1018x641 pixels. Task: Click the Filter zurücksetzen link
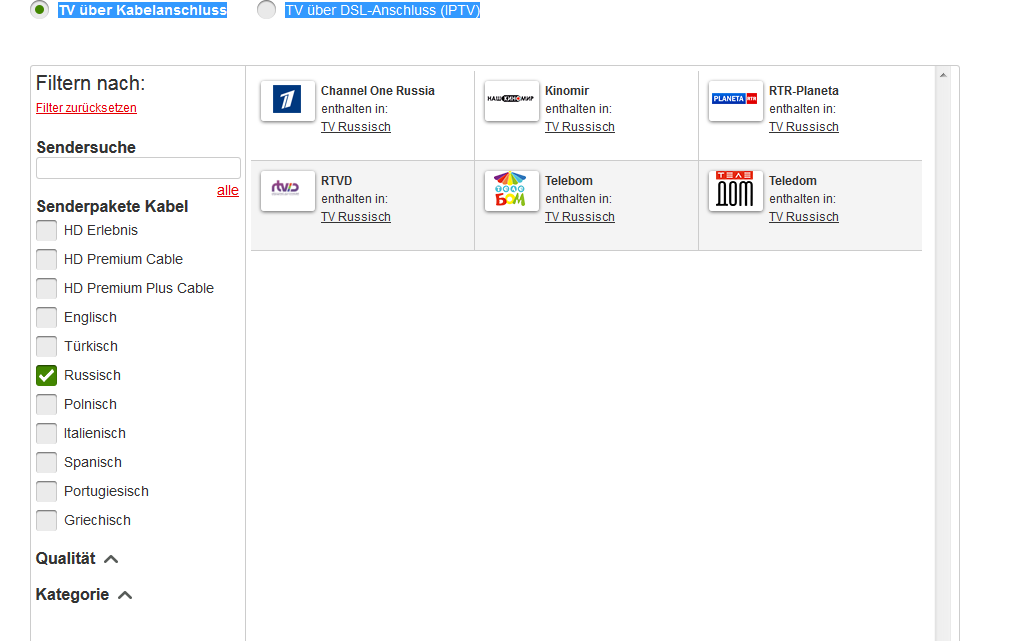(x=86, y=108)
